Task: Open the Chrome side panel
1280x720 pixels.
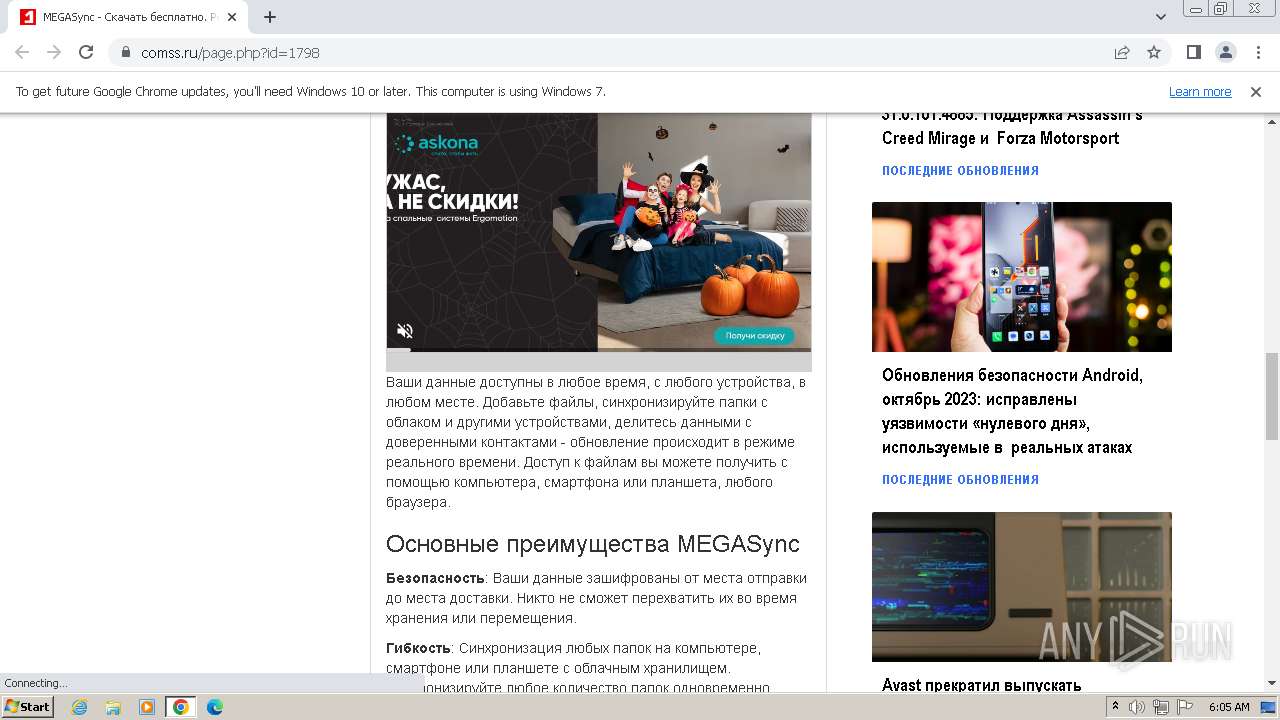Action: pyautogui.click(x=1194, y=52)
